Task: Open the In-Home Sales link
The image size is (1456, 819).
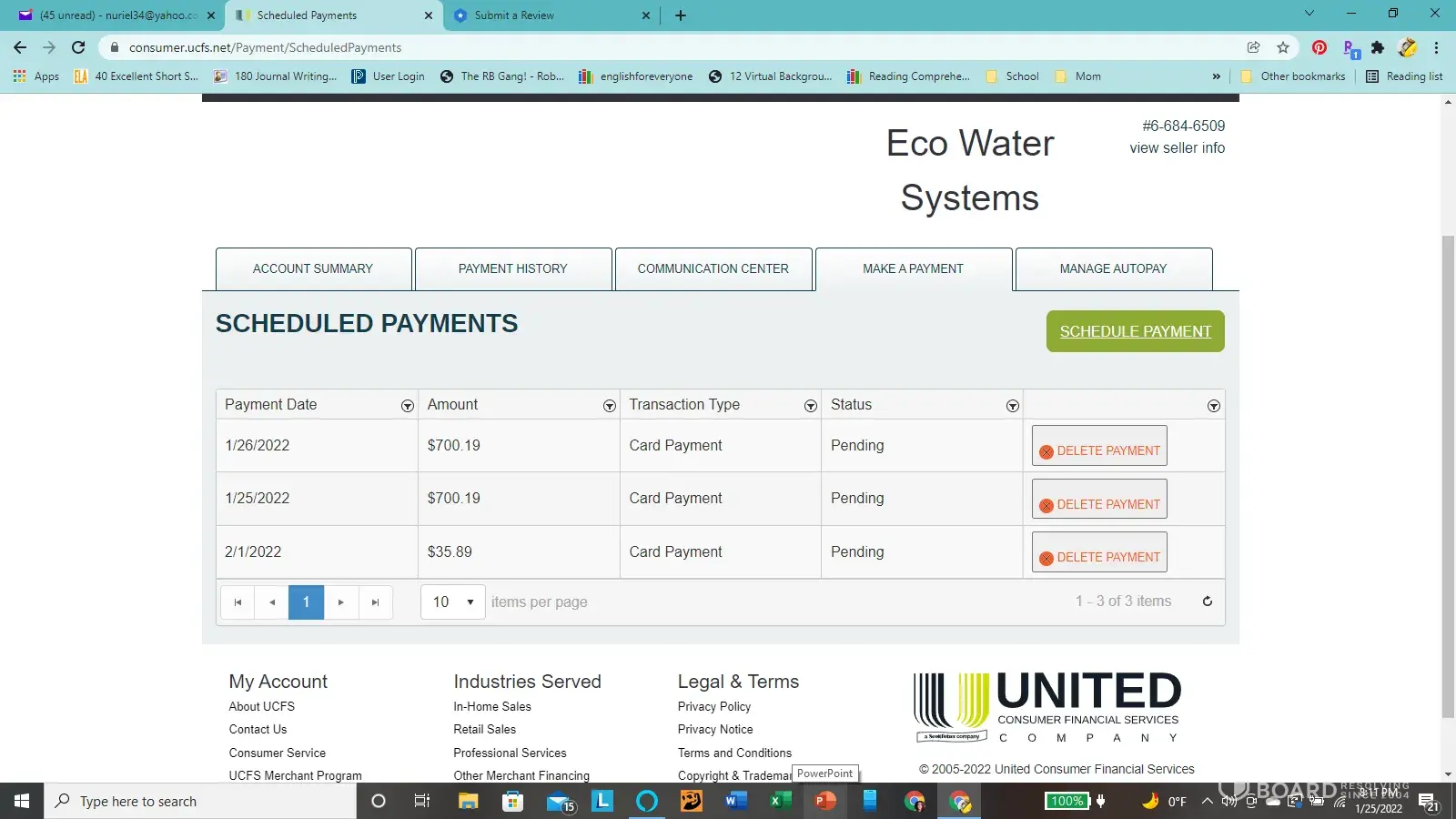Action: point(492,707)
